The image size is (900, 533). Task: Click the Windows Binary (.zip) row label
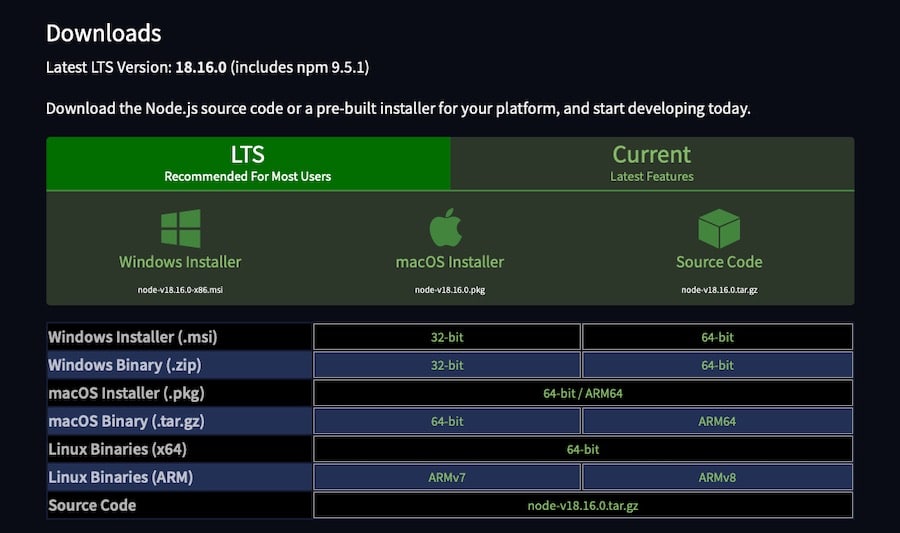tap(125, 365)
